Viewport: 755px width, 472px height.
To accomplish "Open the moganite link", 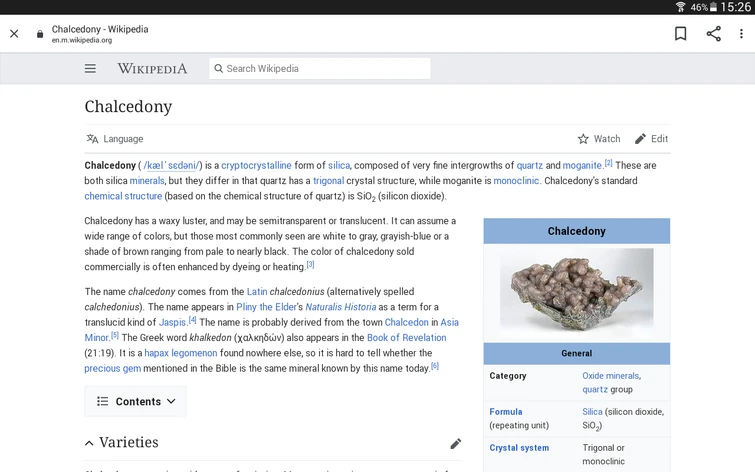I will coord(583,165).
